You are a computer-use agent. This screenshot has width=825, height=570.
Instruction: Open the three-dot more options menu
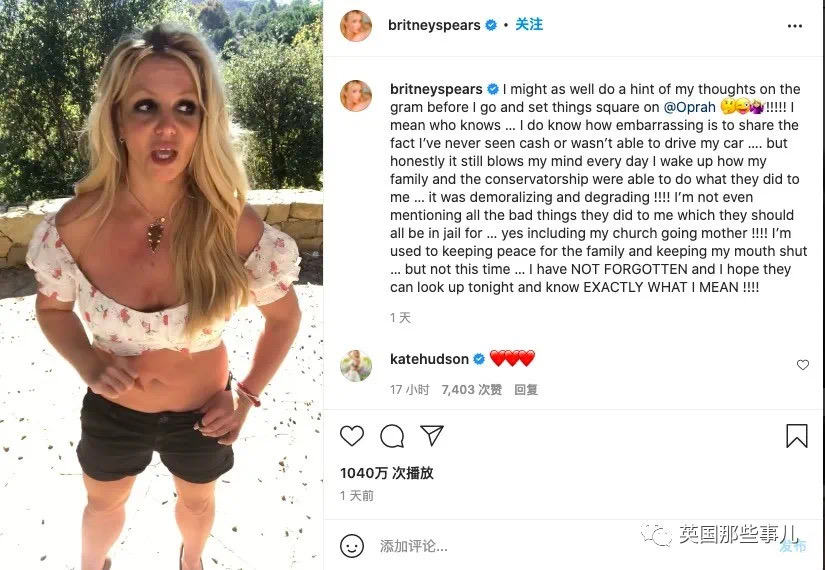[x=794, y=26]
